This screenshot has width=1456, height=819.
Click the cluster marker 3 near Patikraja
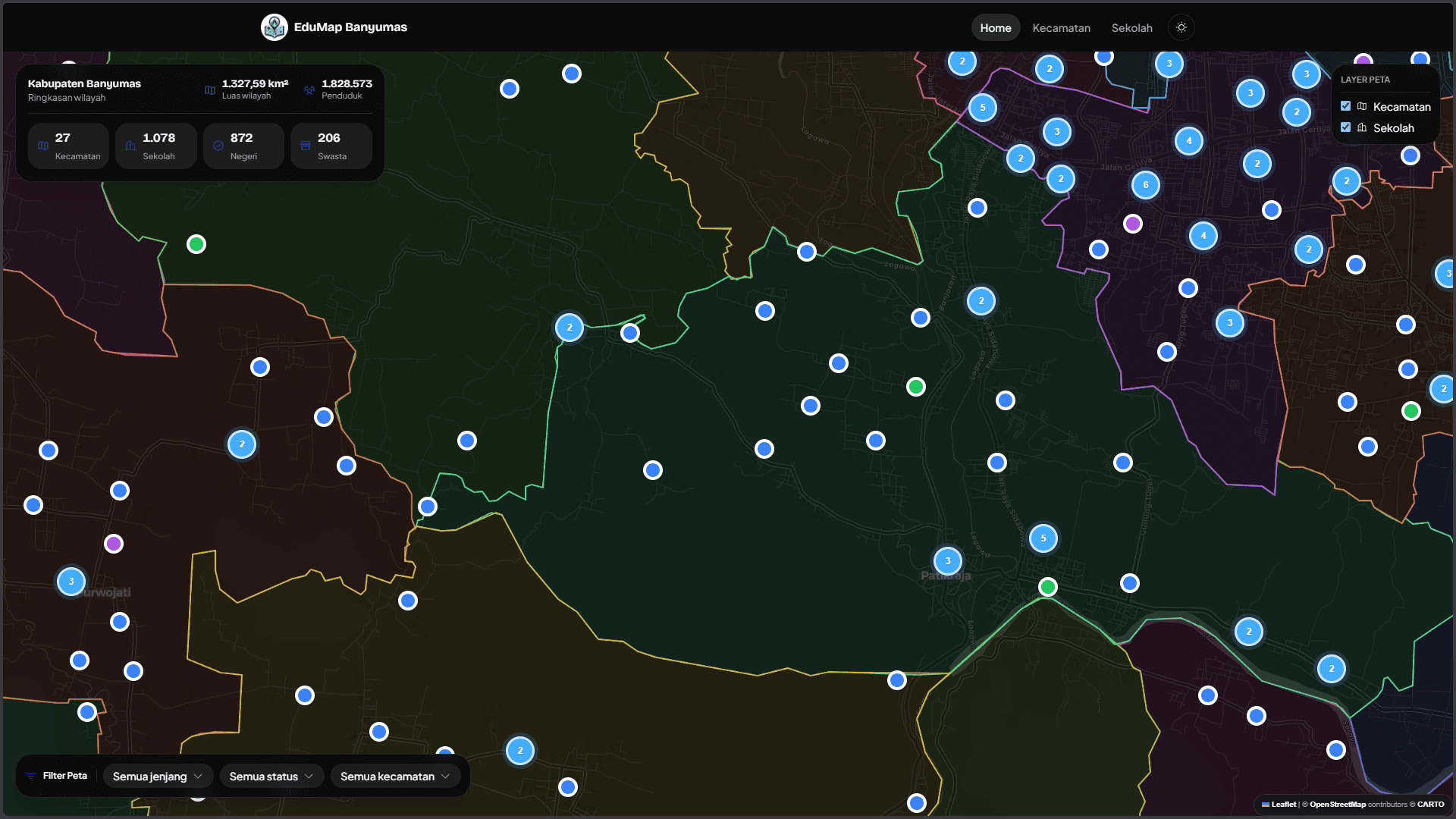pyautogui.click(x=948, y=561)
